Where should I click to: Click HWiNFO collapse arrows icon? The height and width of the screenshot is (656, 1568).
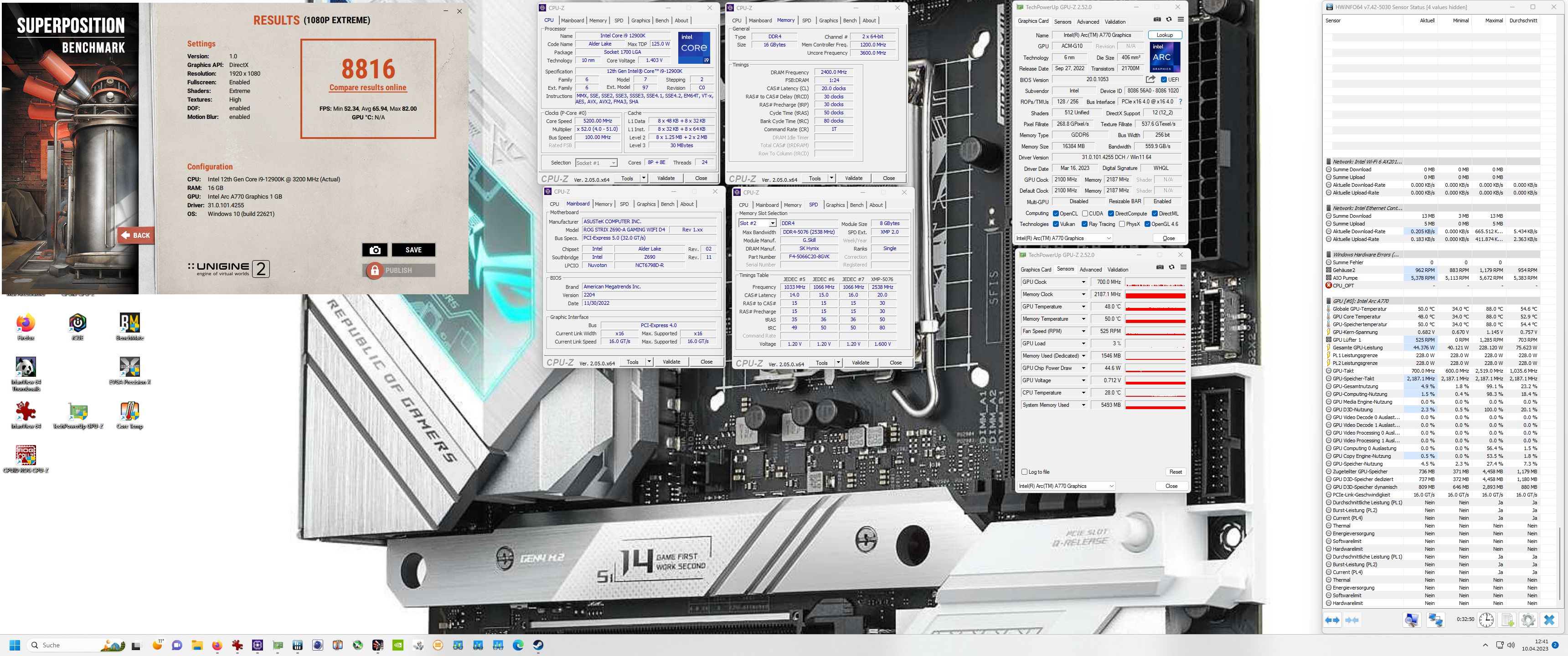1352,620
